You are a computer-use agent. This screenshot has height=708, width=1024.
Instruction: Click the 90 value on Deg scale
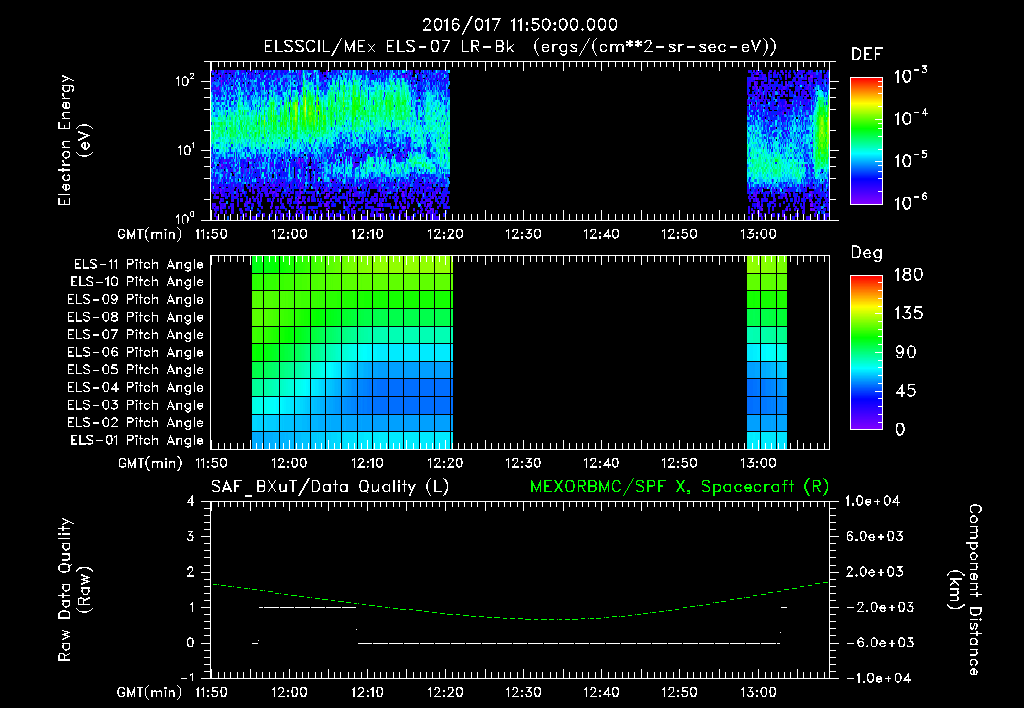(x=906, y=353)
